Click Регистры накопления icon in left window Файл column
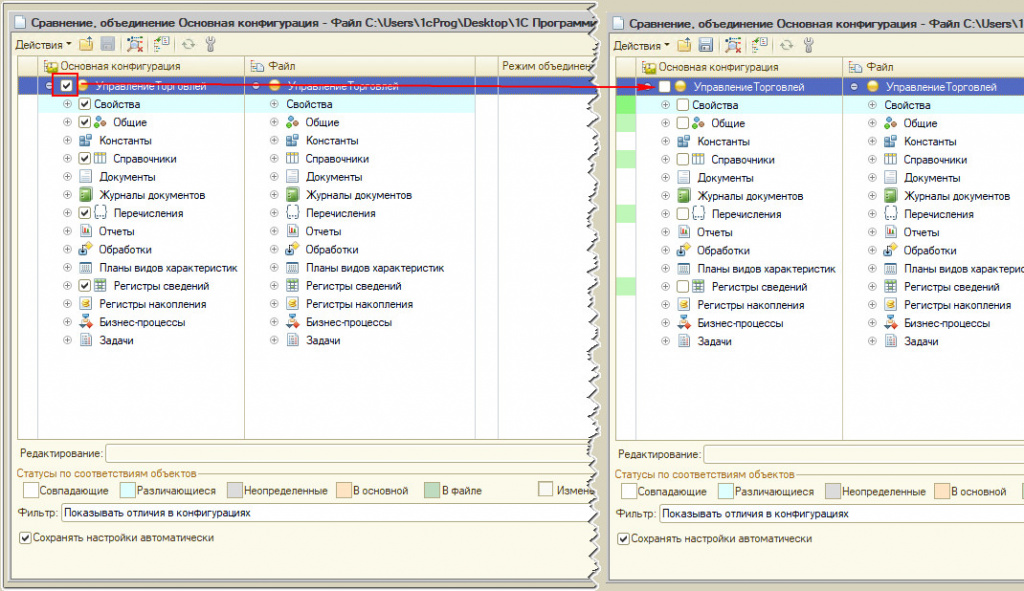Screen dimensions: 1024x591 pos(293,304)
